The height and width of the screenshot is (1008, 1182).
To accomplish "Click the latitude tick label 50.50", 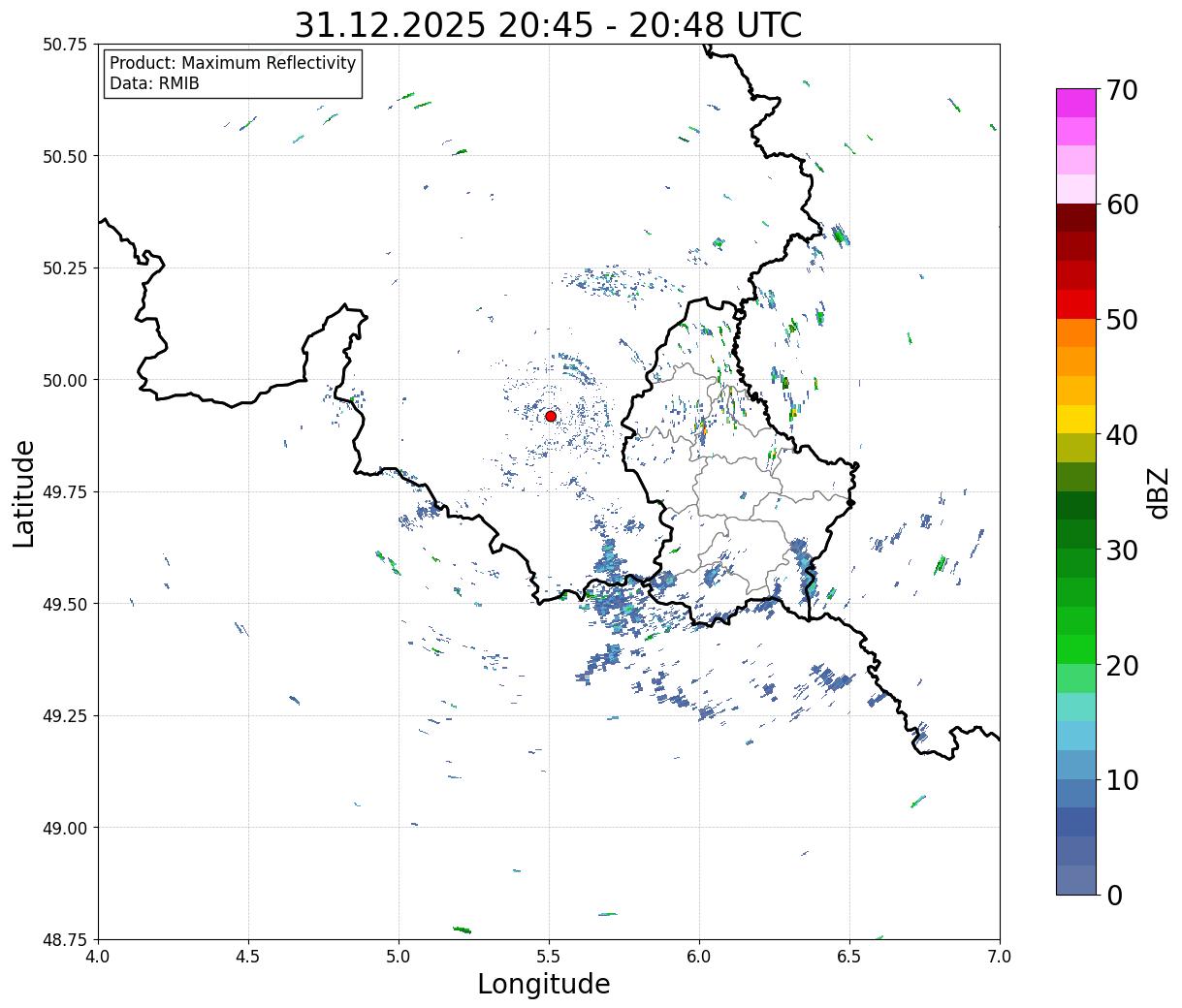I will tap(65, 156).
